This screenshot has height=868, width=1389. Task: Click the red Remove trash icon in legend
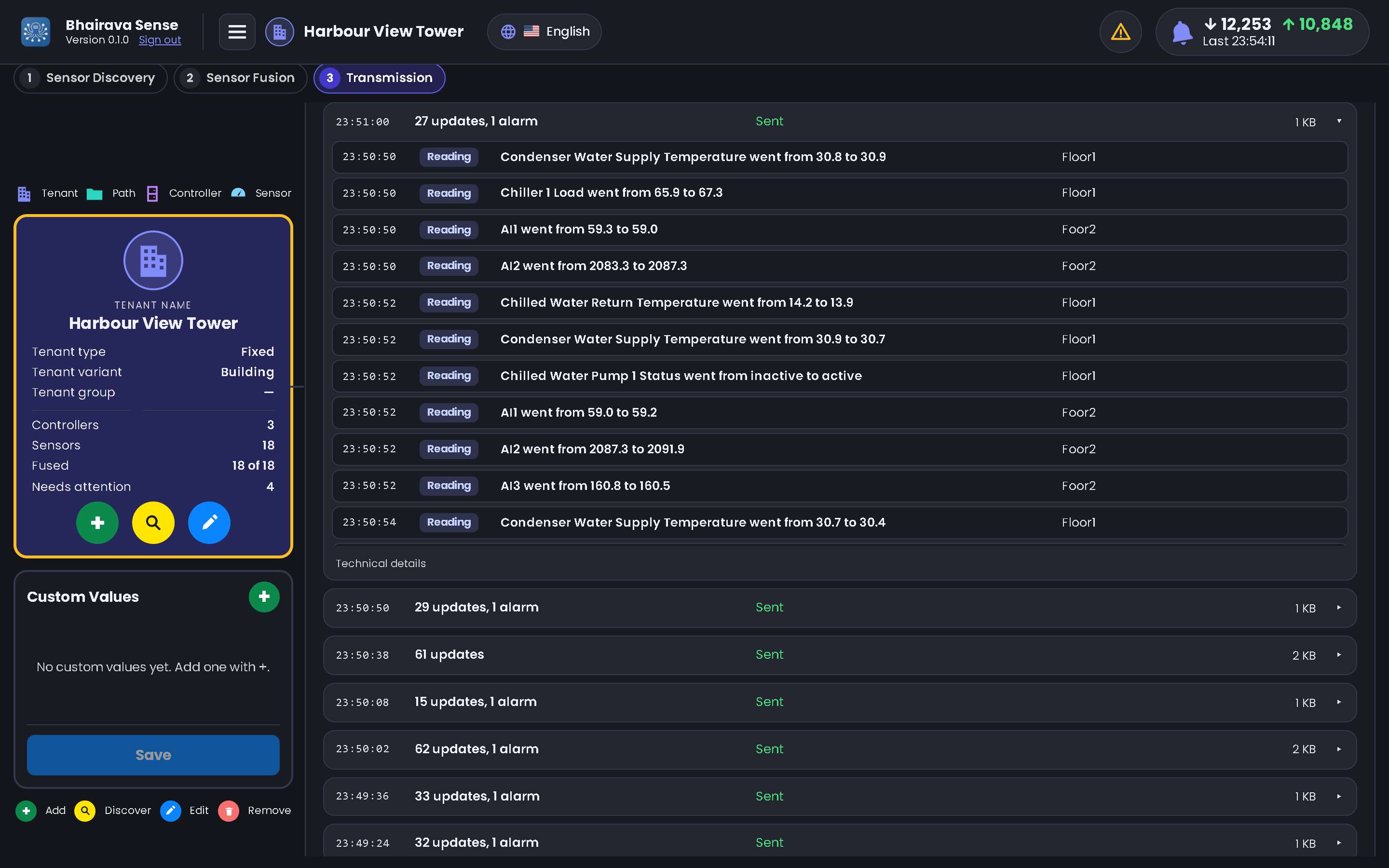229,811
